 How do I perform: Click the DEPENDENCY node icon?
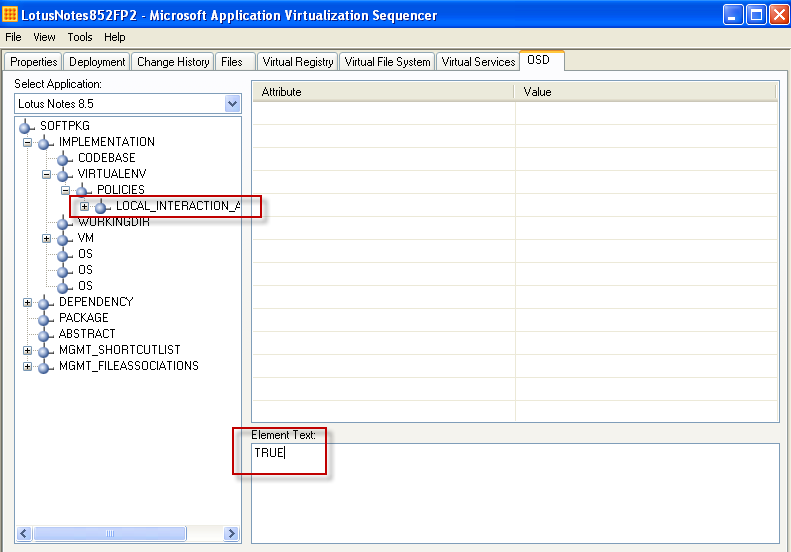click(45, 303)
